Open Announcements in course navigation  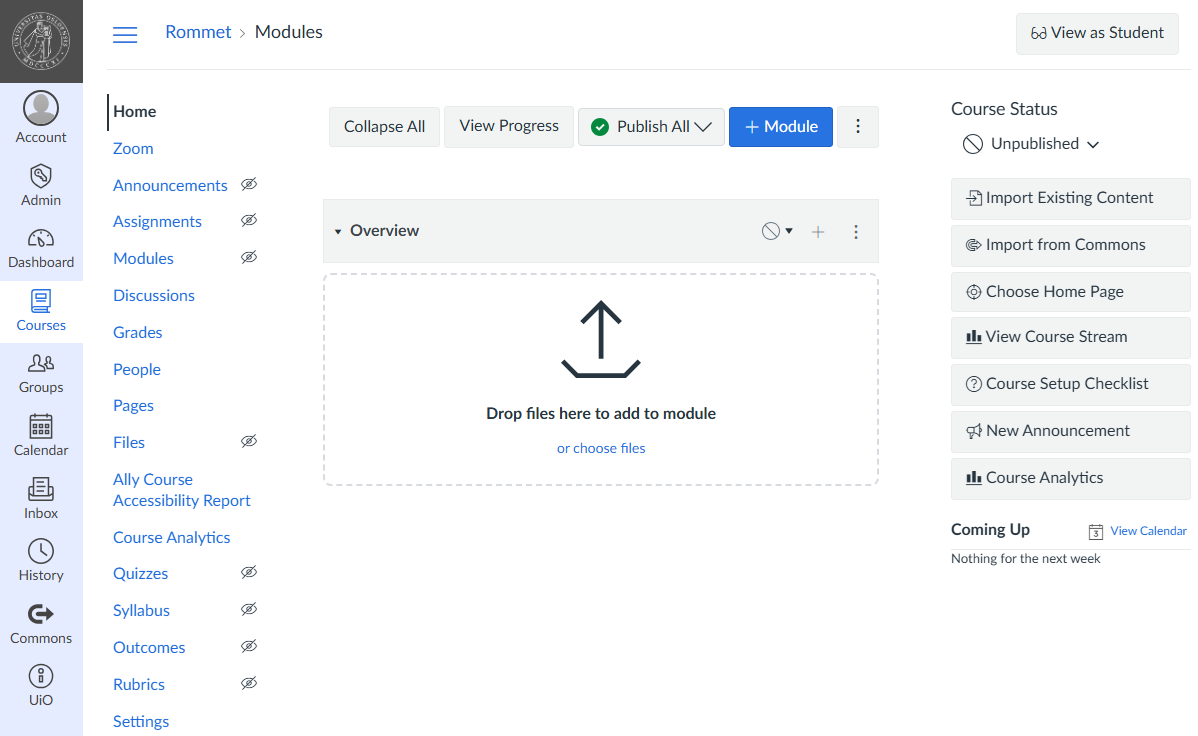tap(170, 186)
